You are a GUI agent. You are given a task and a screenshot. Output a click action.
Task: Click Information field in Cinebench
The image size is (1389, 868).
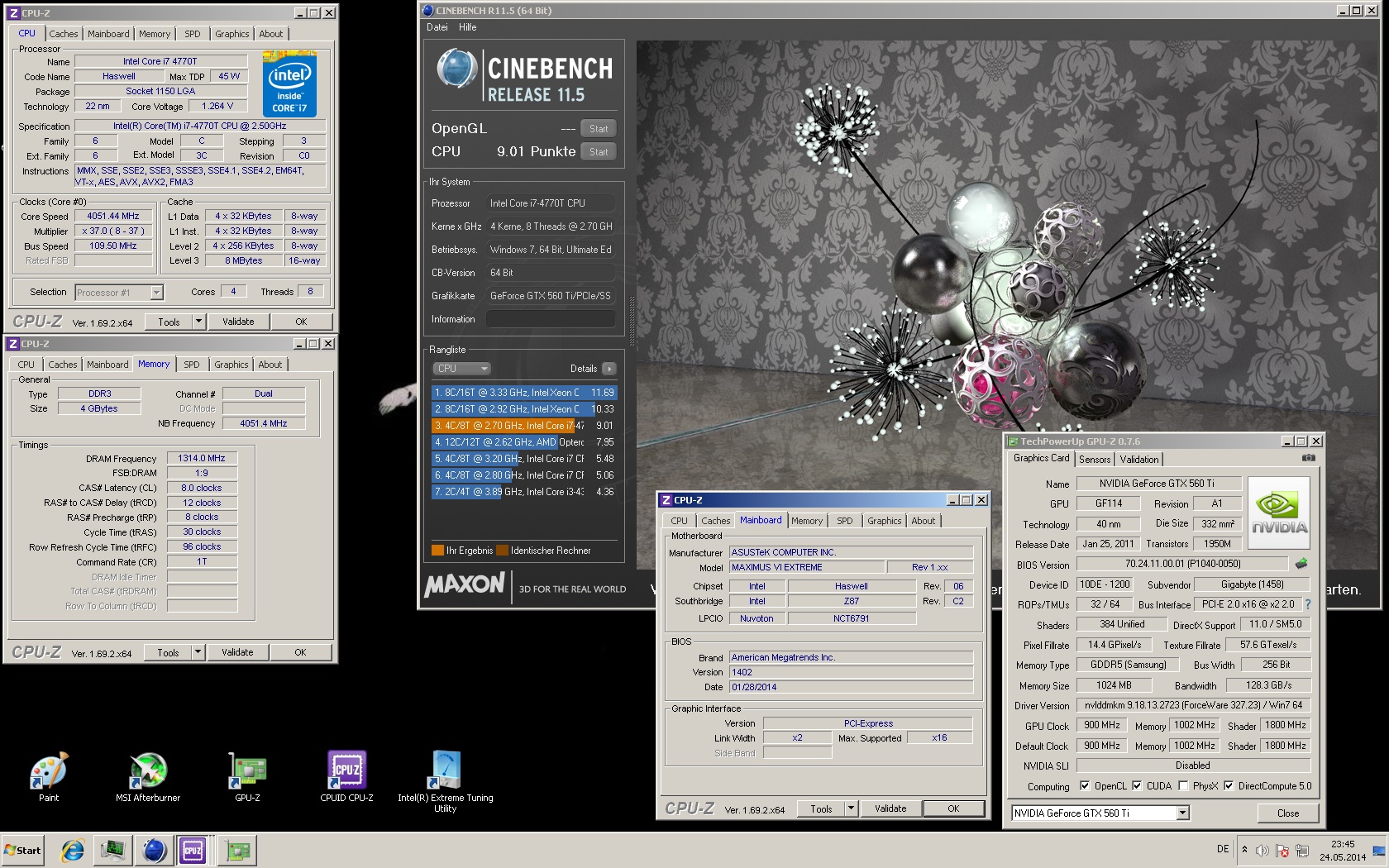[551, 319]
